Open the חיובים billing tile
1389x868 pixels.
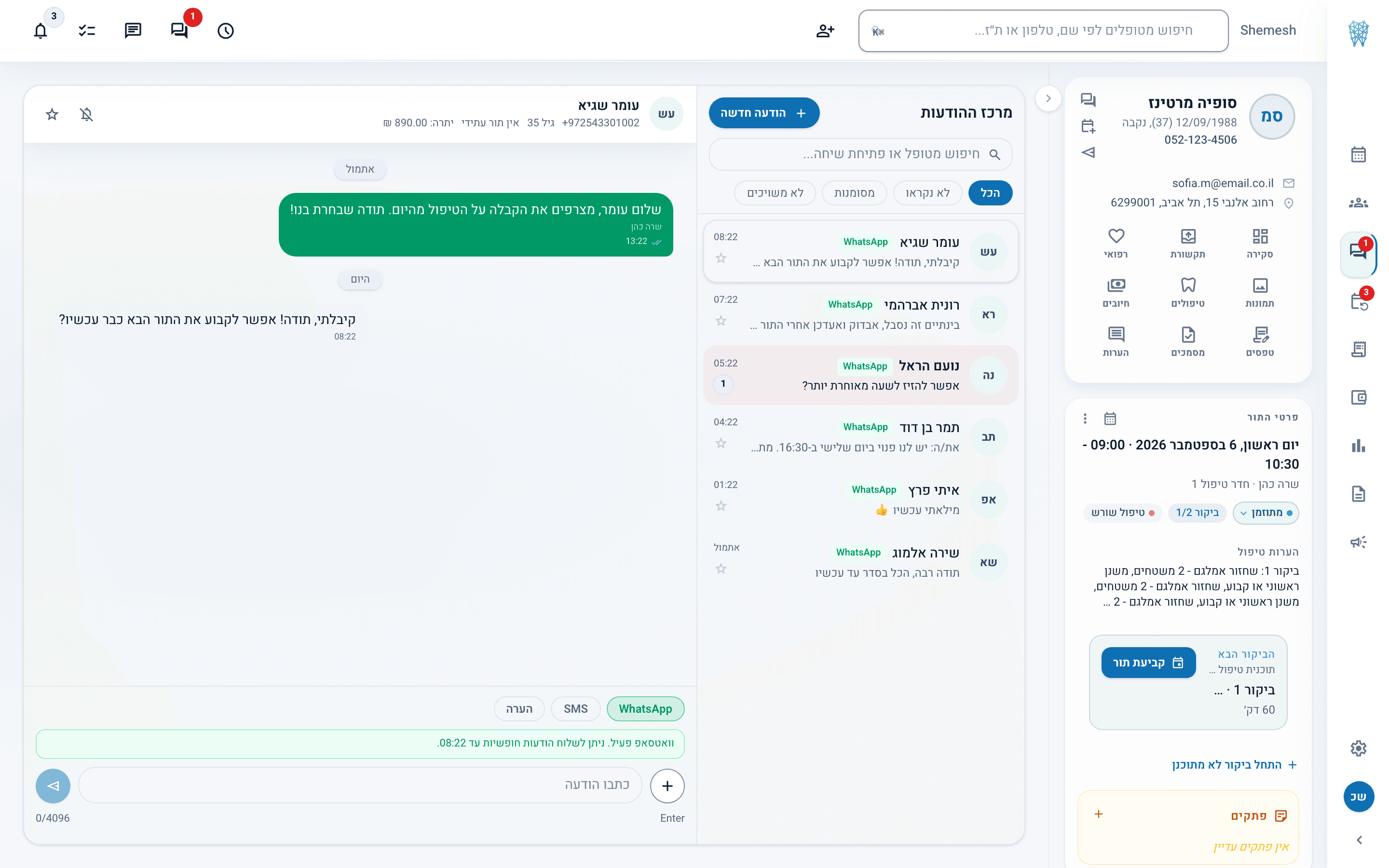[1116, 292]
